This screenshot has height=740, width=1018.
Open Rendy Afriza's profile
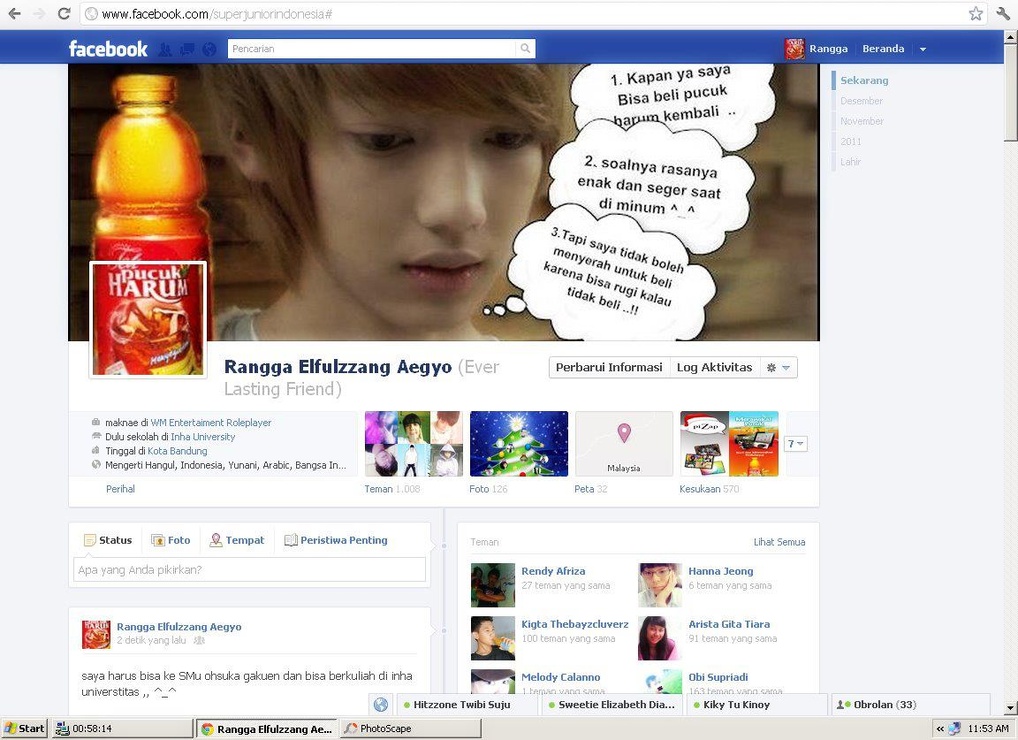coord(553,571)
